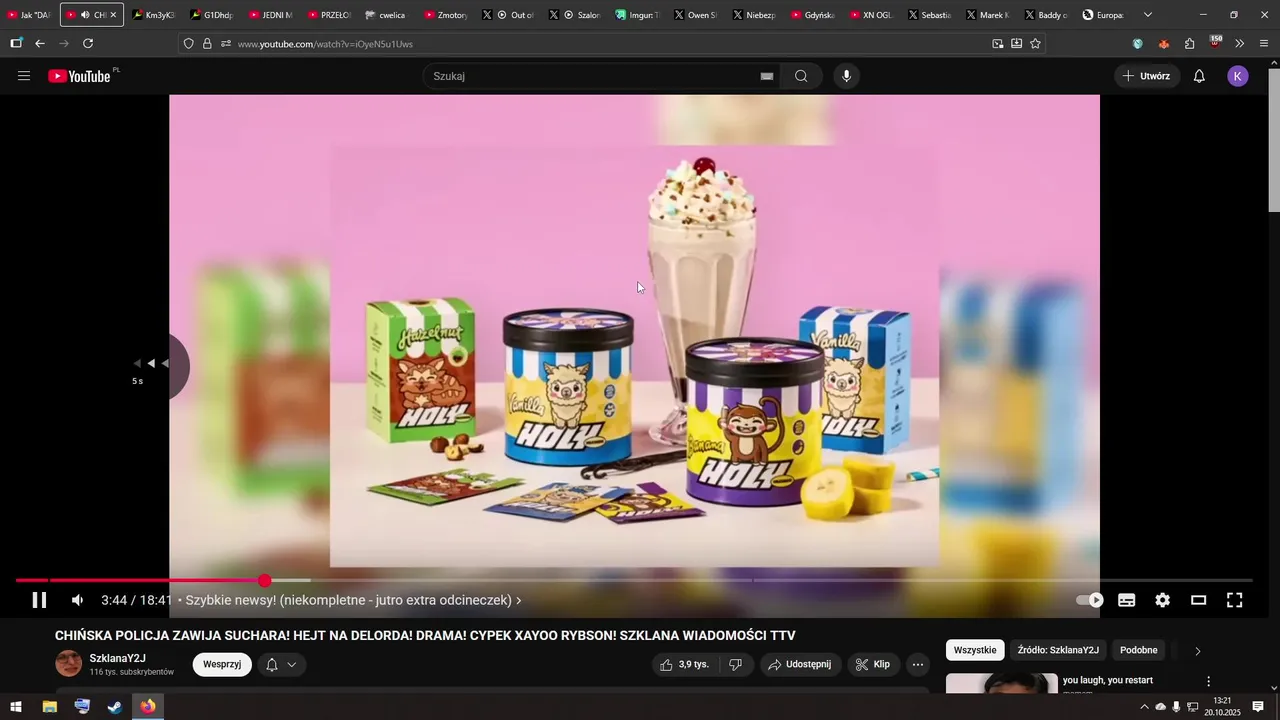Select the Podobne filter chip
The width and height of the screenshot is (1280, 720).
click(1139, 650)
